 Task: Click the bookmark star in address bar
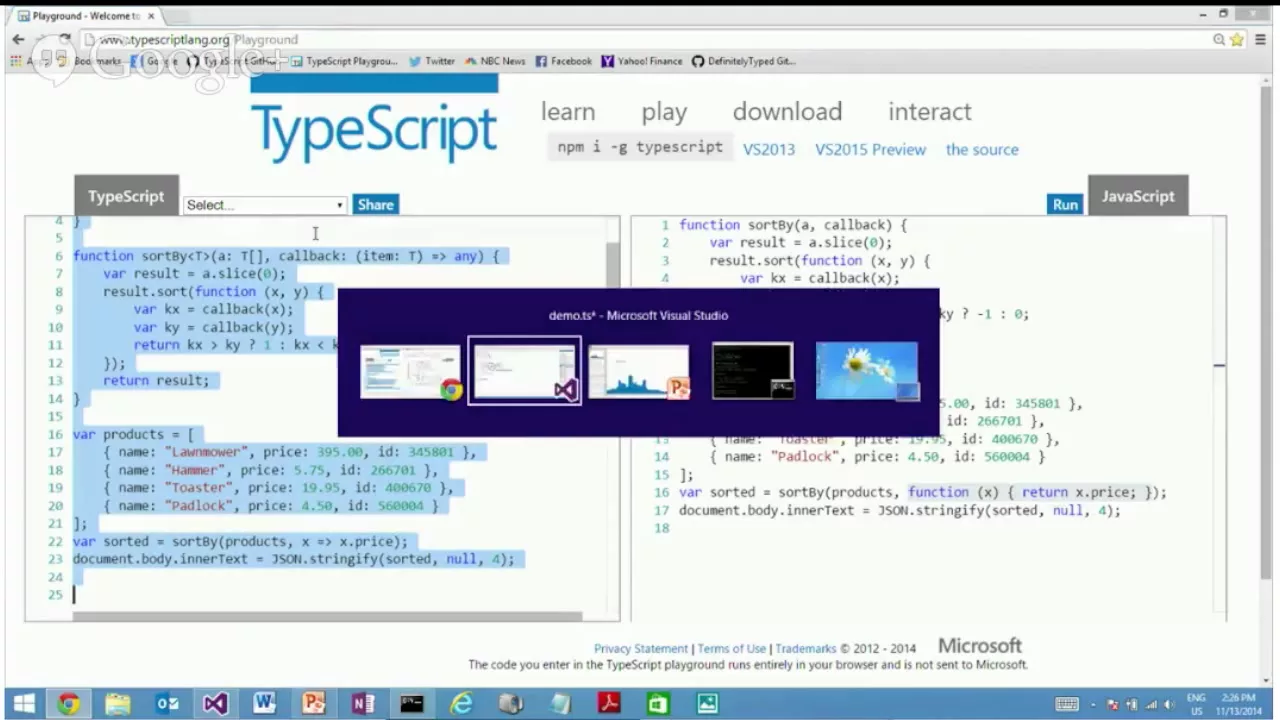[1237, 40]
